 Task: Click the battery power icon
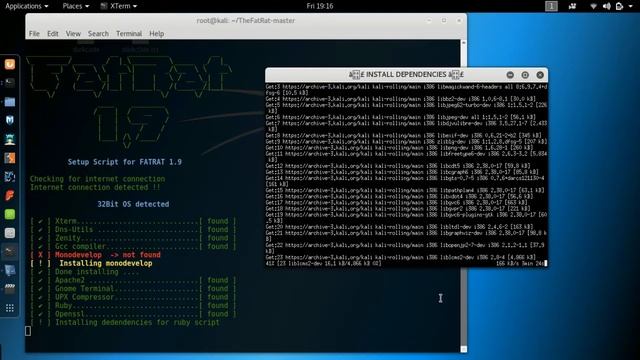(619, 6)
